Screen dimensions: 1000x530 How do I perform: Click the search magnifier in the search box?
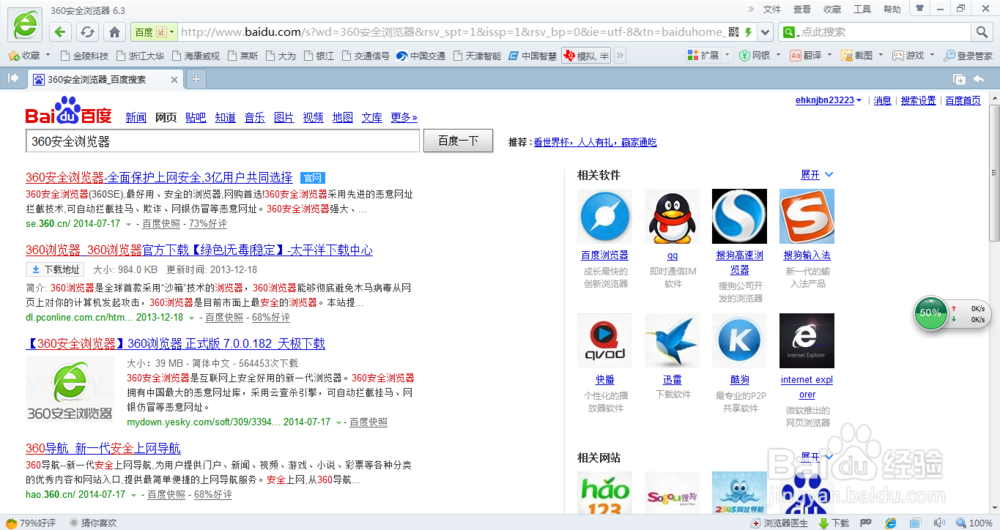[x=982, y=32]
